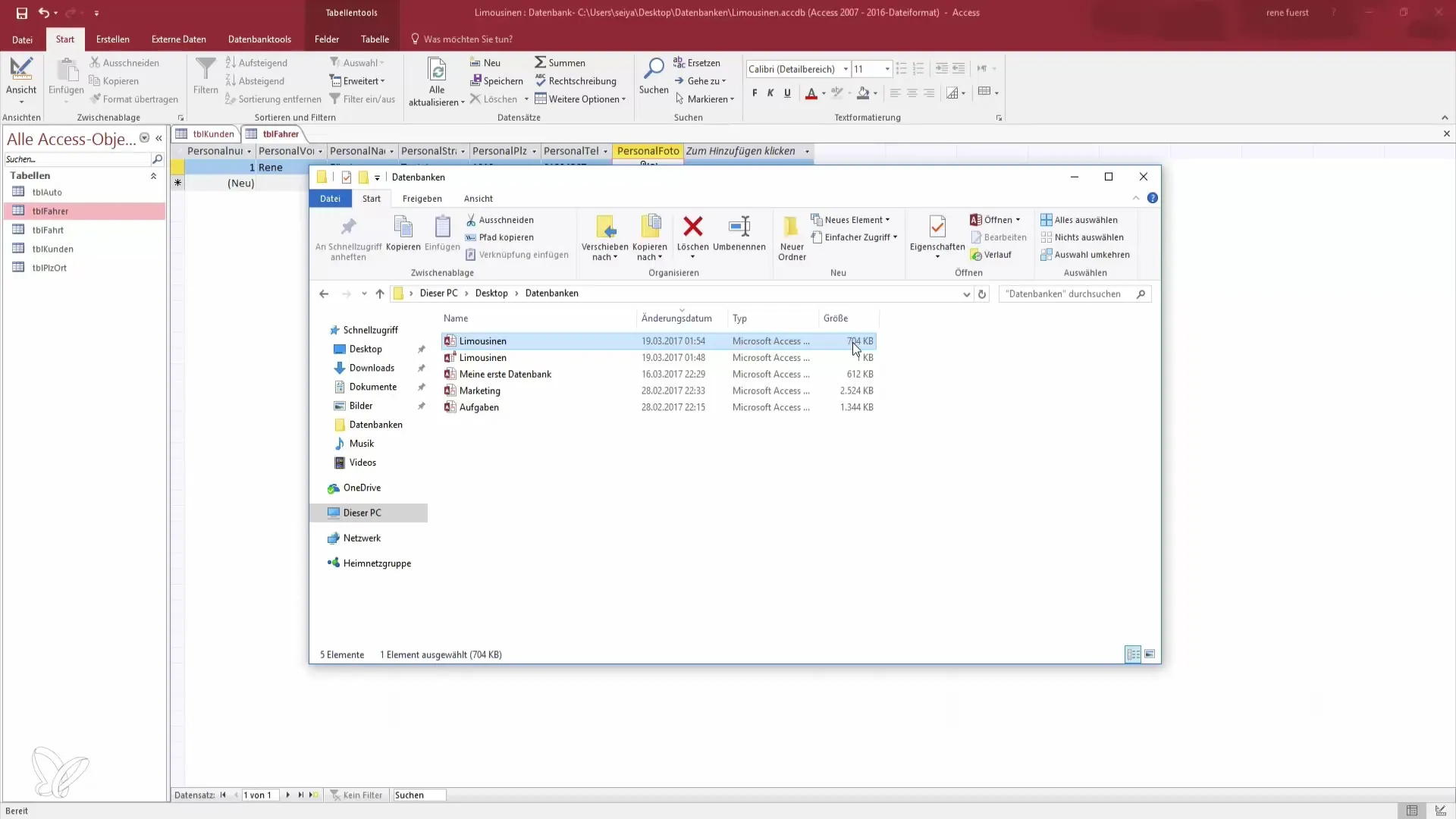Click Rechtschreibung spell check icon
Image resolution: width=1456 pixels, height=819 pixels.
click(540, 80)
